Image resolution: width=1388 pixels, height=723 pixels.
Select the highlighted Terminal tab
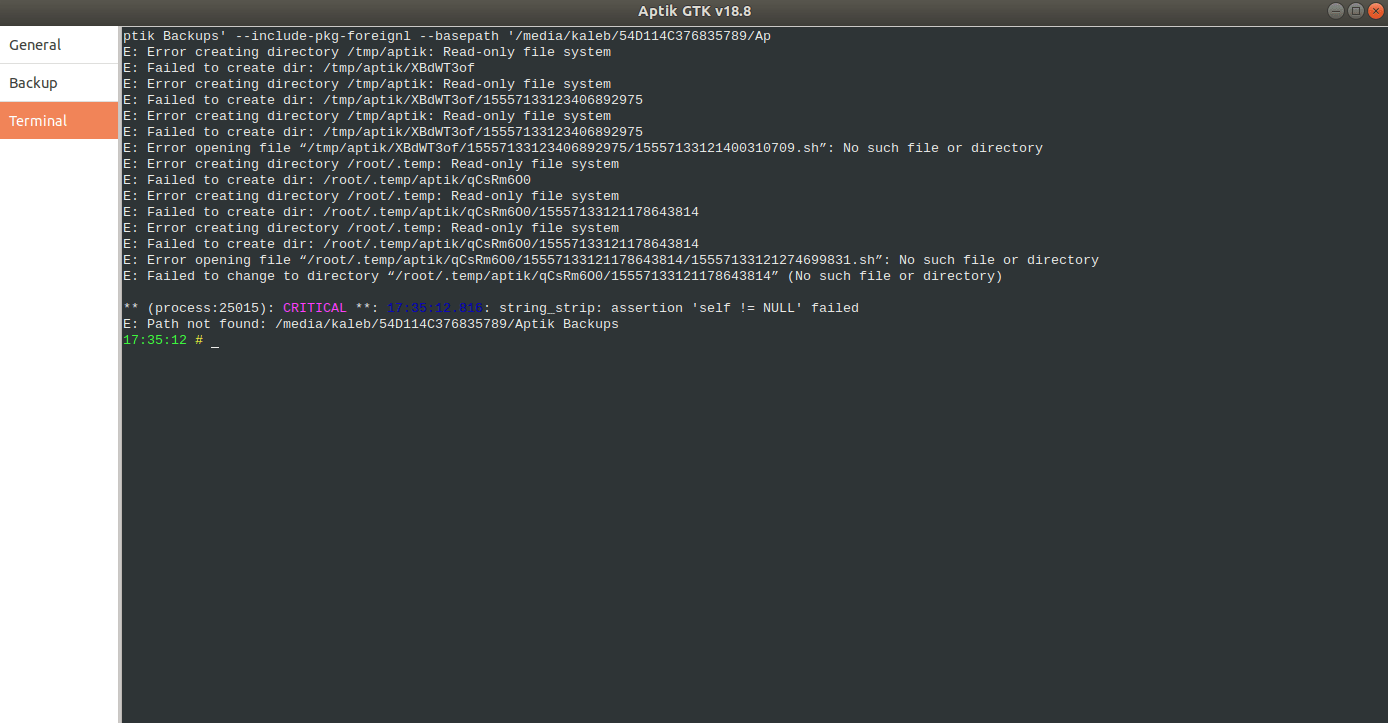[38, 120]
